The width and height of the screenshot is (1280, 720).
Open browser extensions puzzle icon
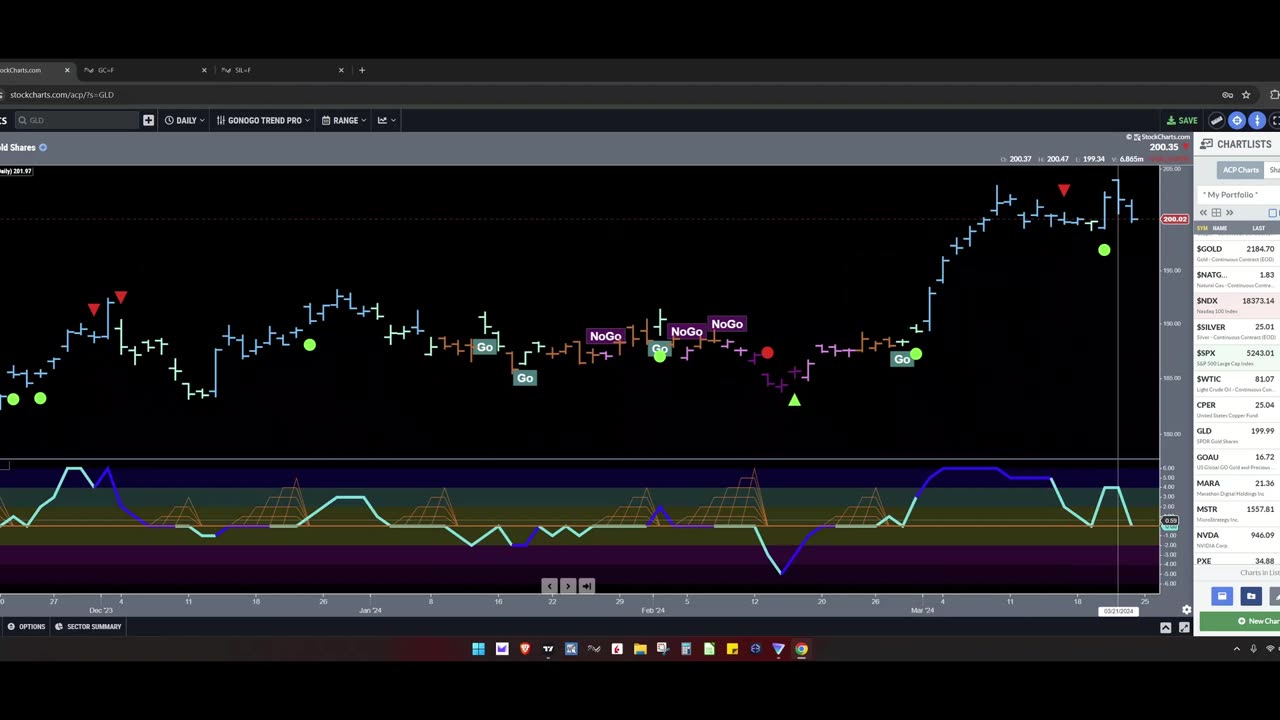1274,95
